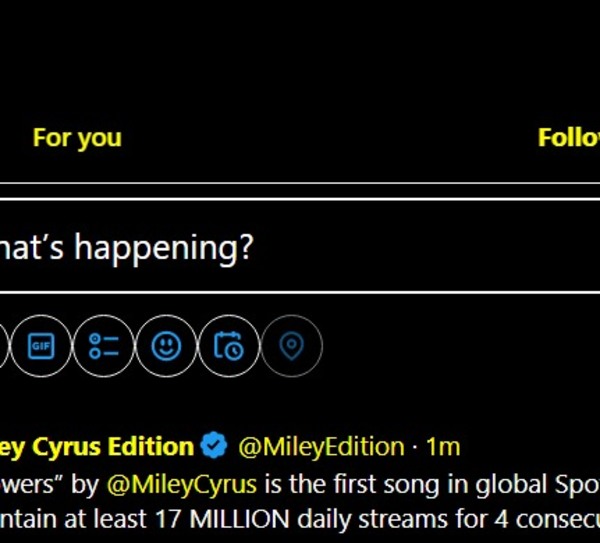Click the empty header area above For you
This screenshot has width=600, height=543.
(300, 50)
